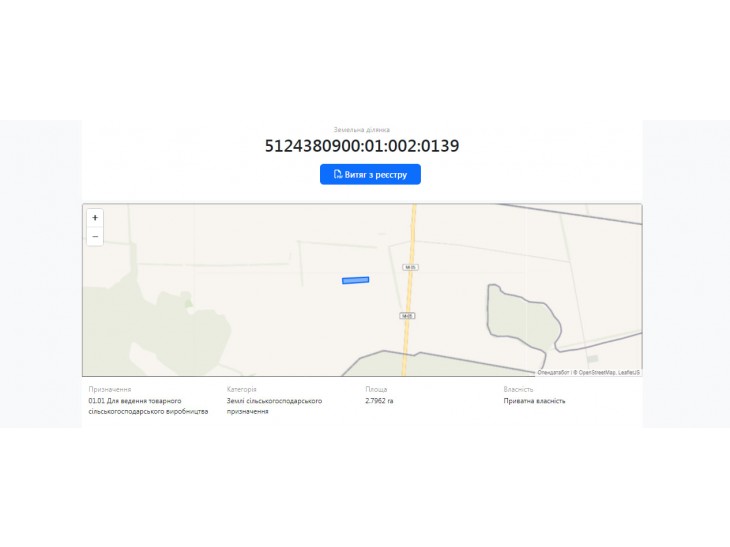Viewport: 730px width, 547px height.
Task: Select the blue highlighted land parcel
Action: [356, 280]
